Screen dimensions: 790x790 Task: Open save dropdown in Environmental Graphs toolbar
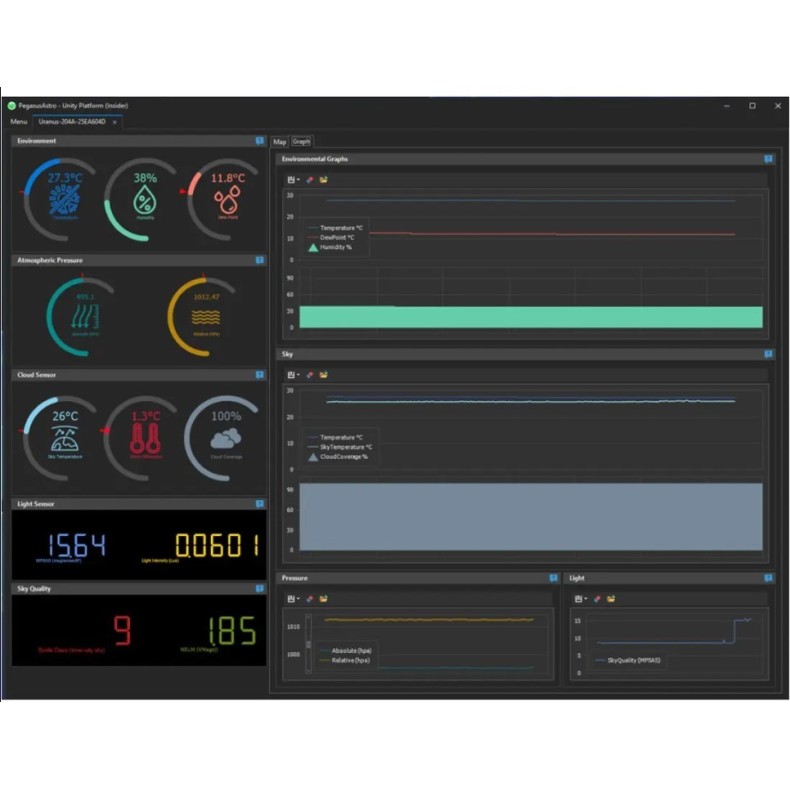pos(293,180)
